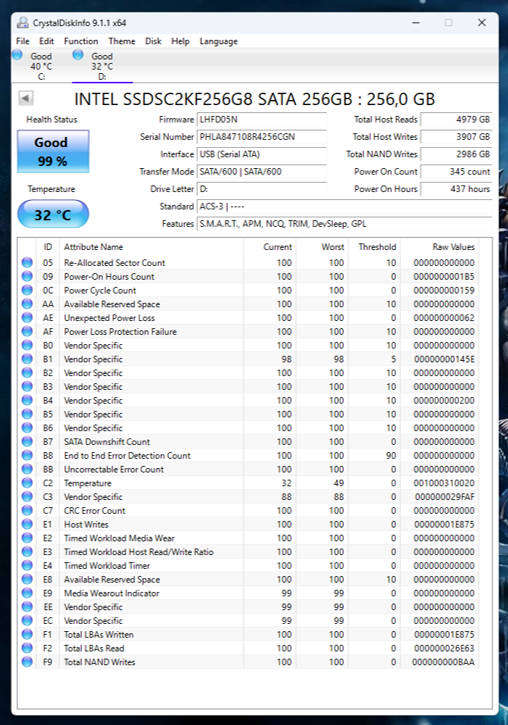Click the blue status orb on C: tab
The height and width of the screenshot is (725, 508).
tap(18, 55)
